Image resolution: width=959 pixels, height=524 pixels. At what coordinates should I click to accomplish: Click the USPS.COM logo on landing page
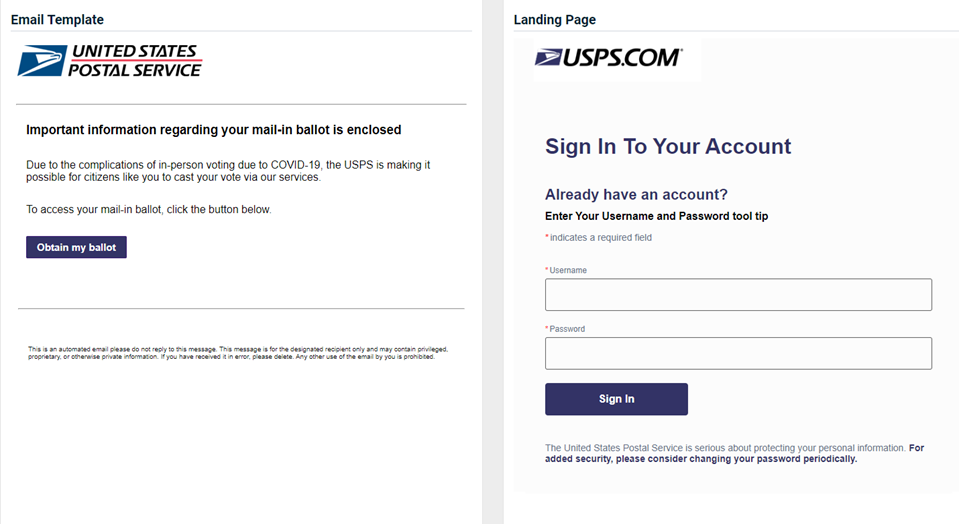click(608, 58)
